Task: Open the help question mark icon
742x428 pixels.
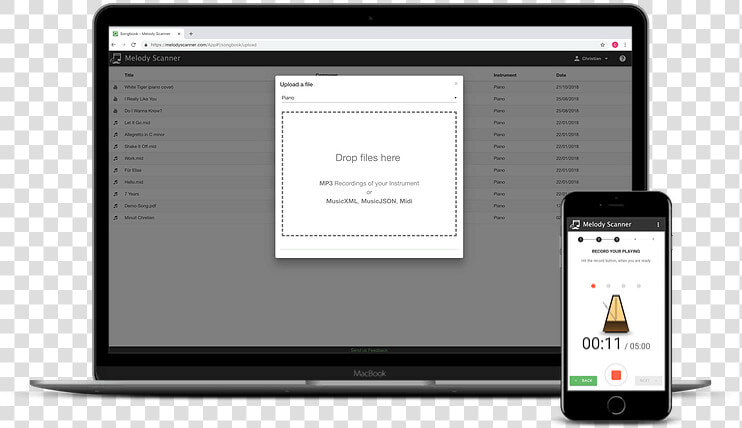Action: pyautogui.click(x=622, y=59)
